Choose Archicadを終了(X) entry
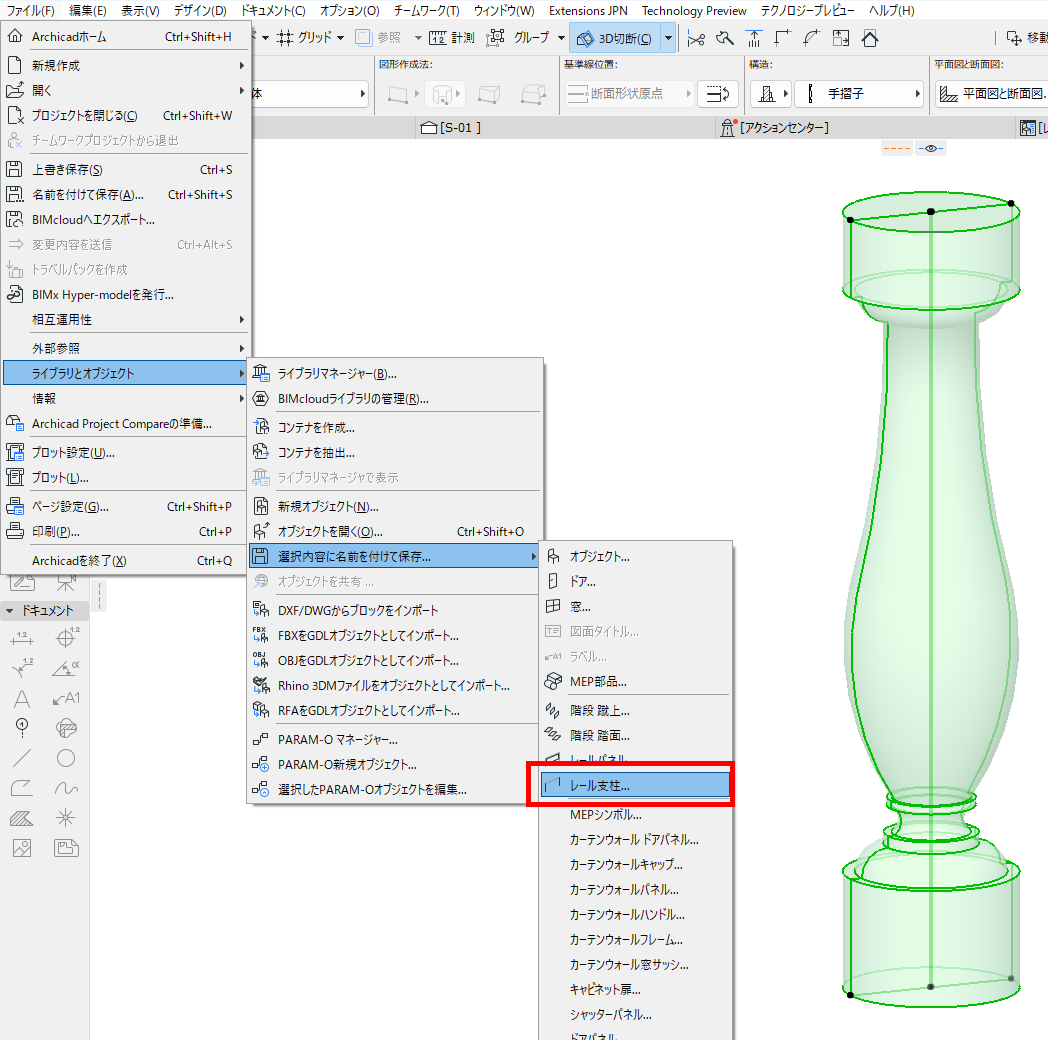Viewport: 1048px width, 1040px height. 126,561
